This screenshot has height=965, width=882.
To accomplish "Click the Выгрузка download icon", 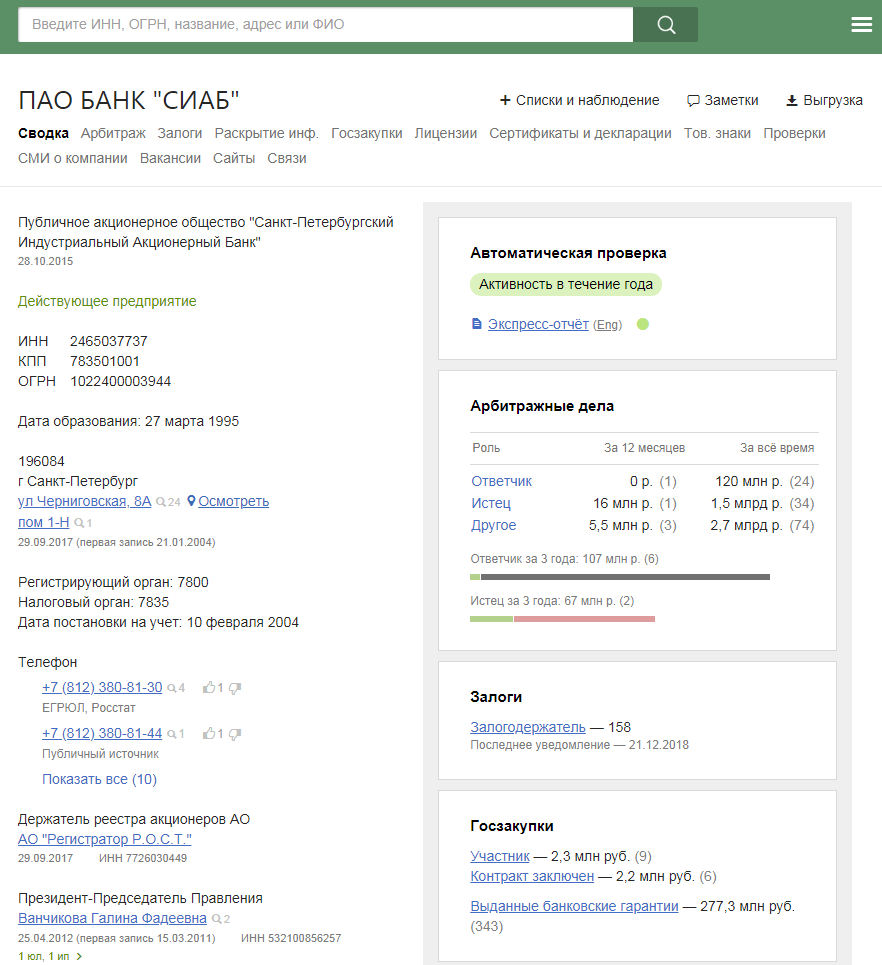I will pos(792,101).
